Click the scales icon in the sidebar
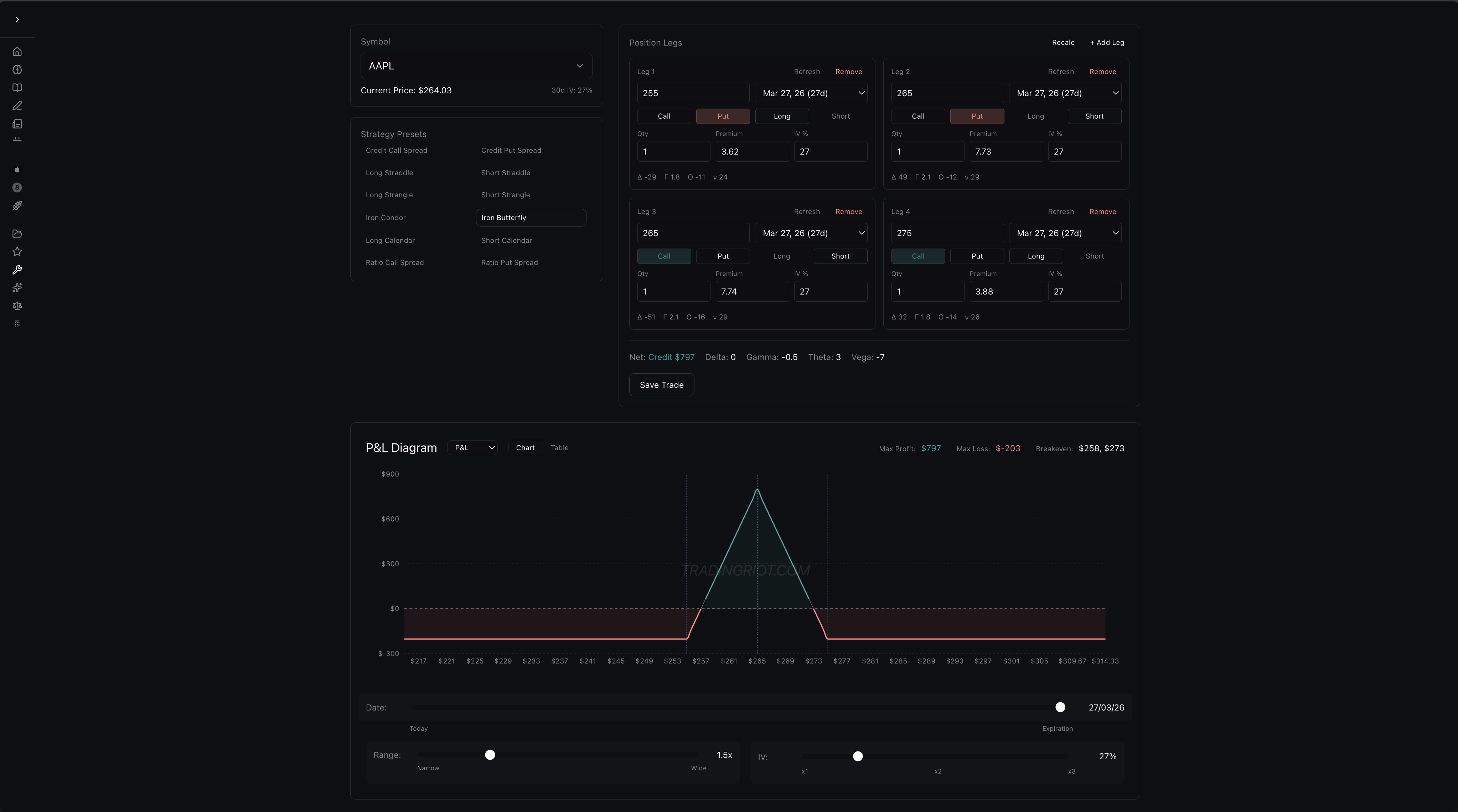This screenshot has width=1458, height=812. click(17, 306)
